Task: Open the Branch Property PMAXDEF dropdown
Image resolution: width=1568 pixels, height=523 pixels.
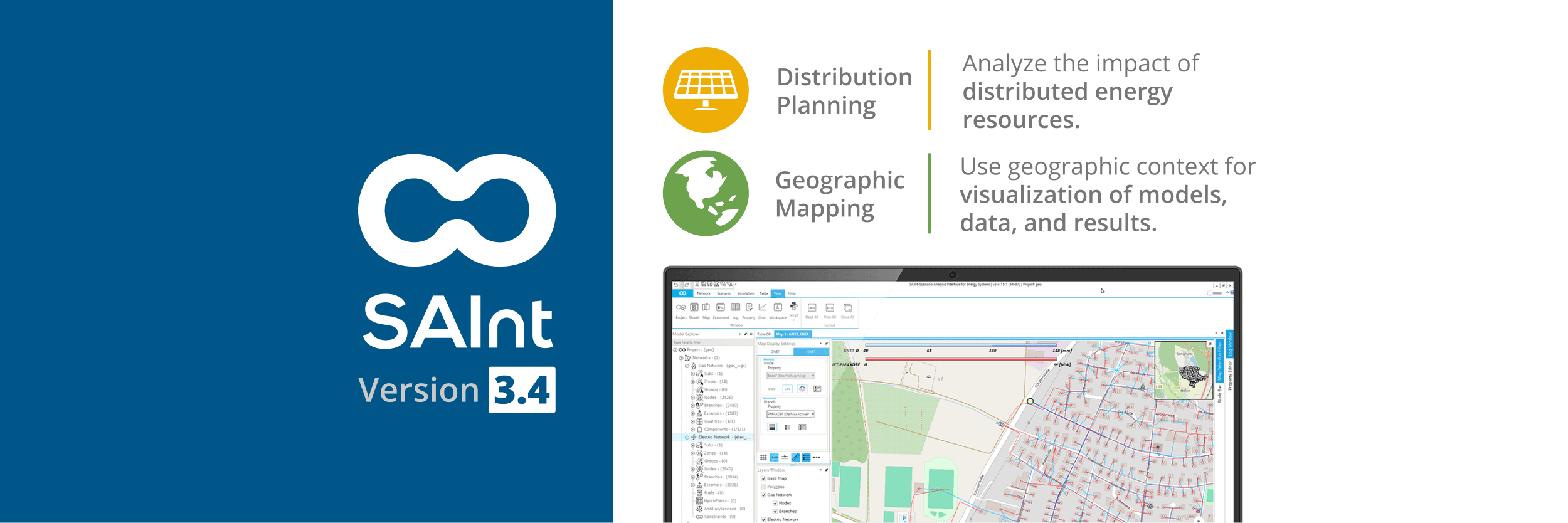Action: [x=790, y=414]
